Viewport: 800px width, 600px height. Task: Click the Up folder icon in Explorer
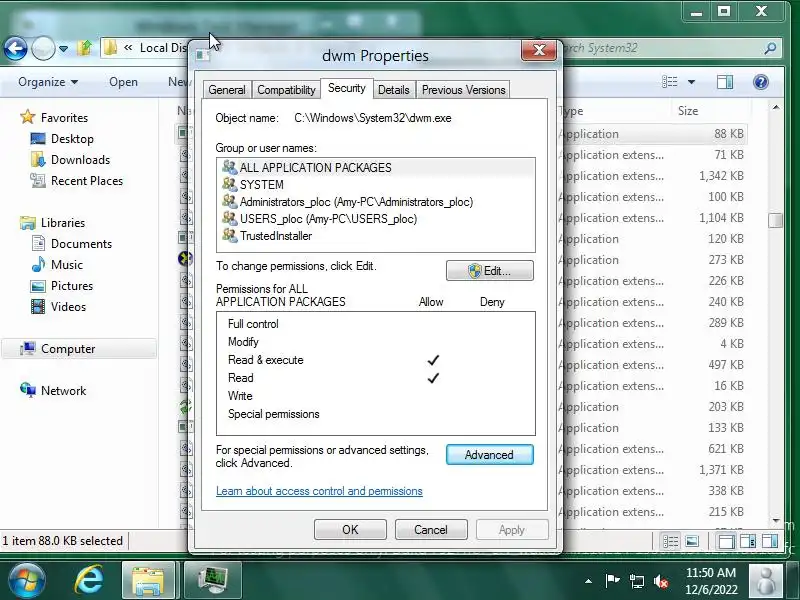pyautogui.click(x=84, y=48)
